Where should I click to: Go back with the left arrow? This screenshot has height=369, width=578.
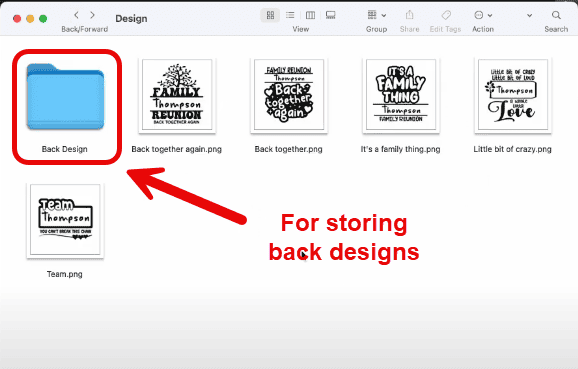[76, 15]
